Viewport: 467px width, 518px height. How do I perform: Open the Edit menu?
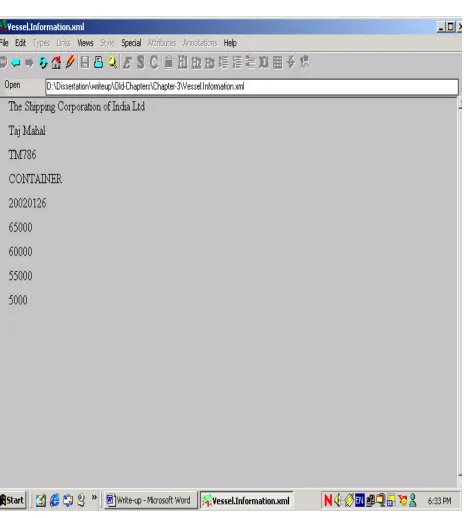point(21,43)
